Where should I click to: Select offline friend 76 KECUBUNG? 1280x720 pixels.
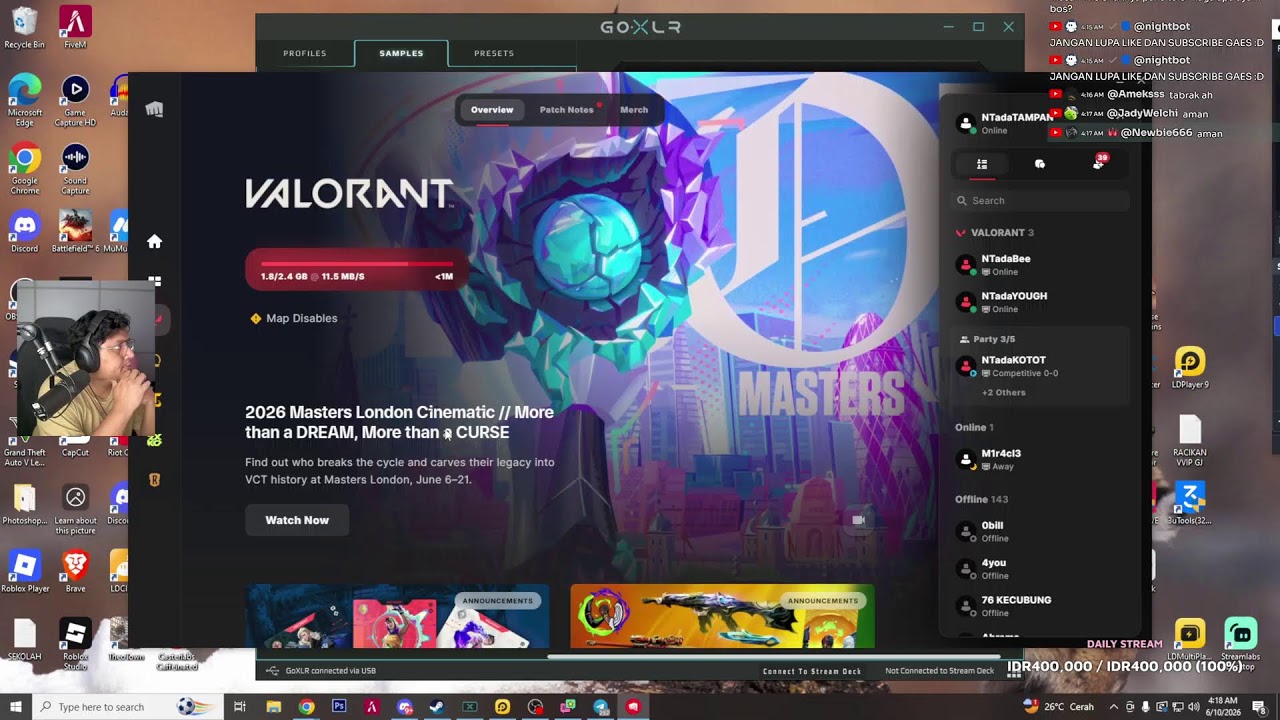[1040, 606]
